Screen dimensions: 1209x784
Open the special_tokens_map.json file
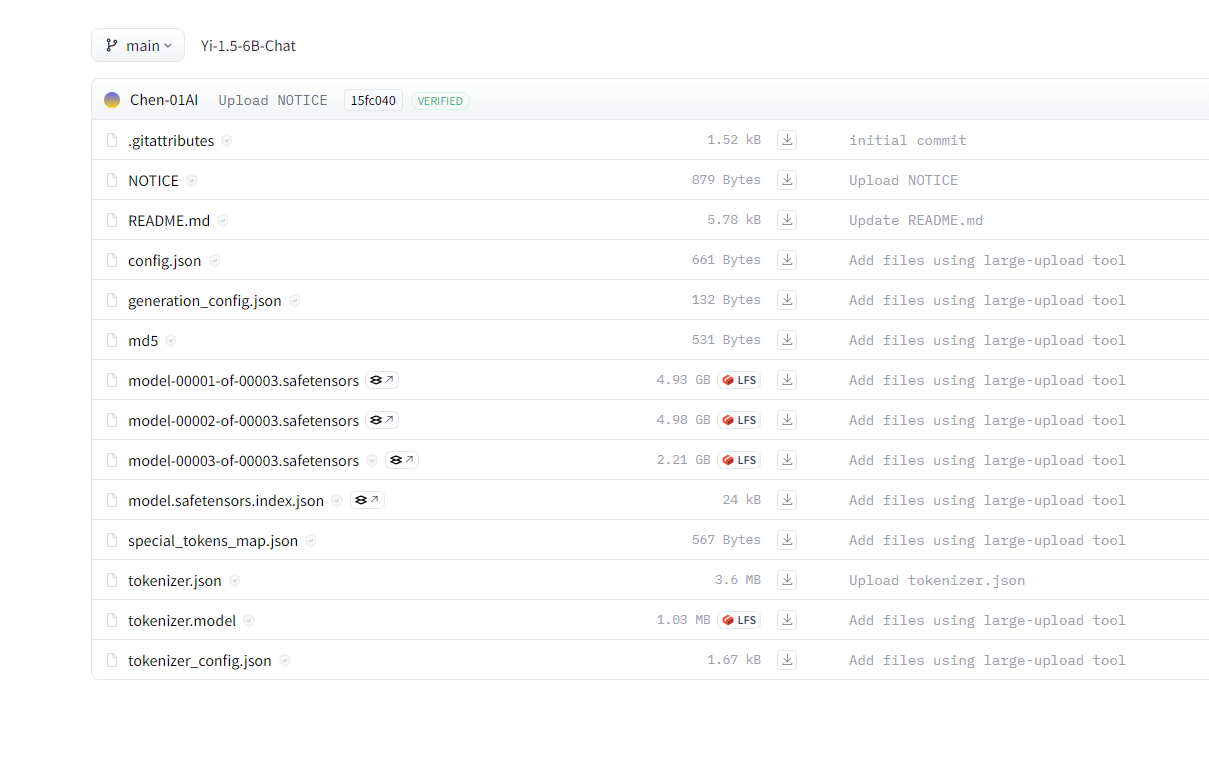213,540
